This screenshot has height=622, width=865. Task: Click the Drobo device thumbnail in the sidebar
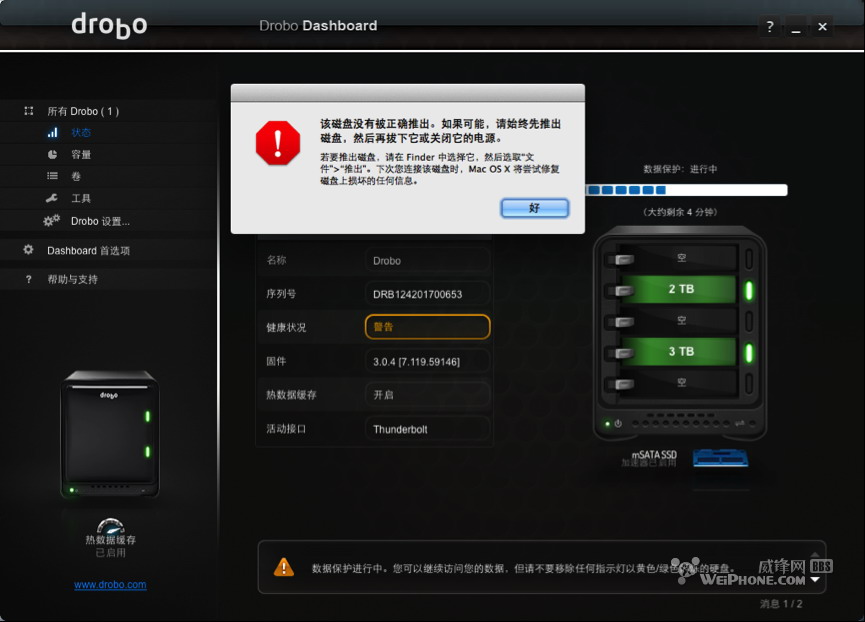click(x=110, y=435)
